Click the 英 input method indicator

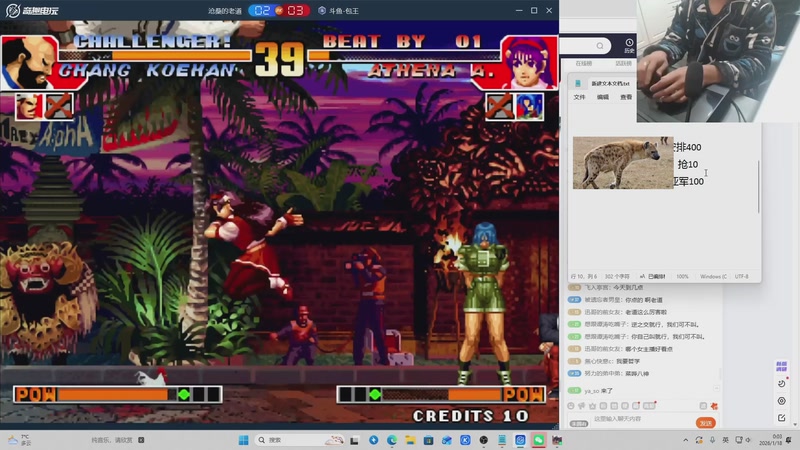[725, 440]
